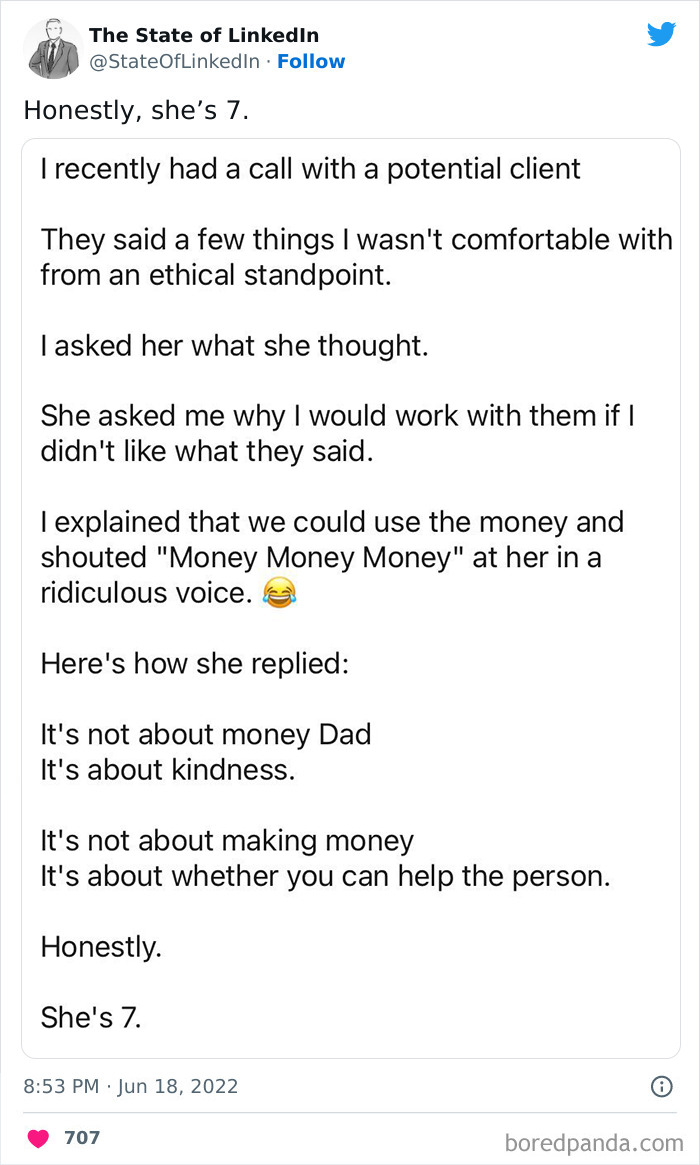This screenshot has height=1165, width=700.
Task: Open The State of LinkedIn profile name
Action: pyautogui.click(x=203, y=35)
